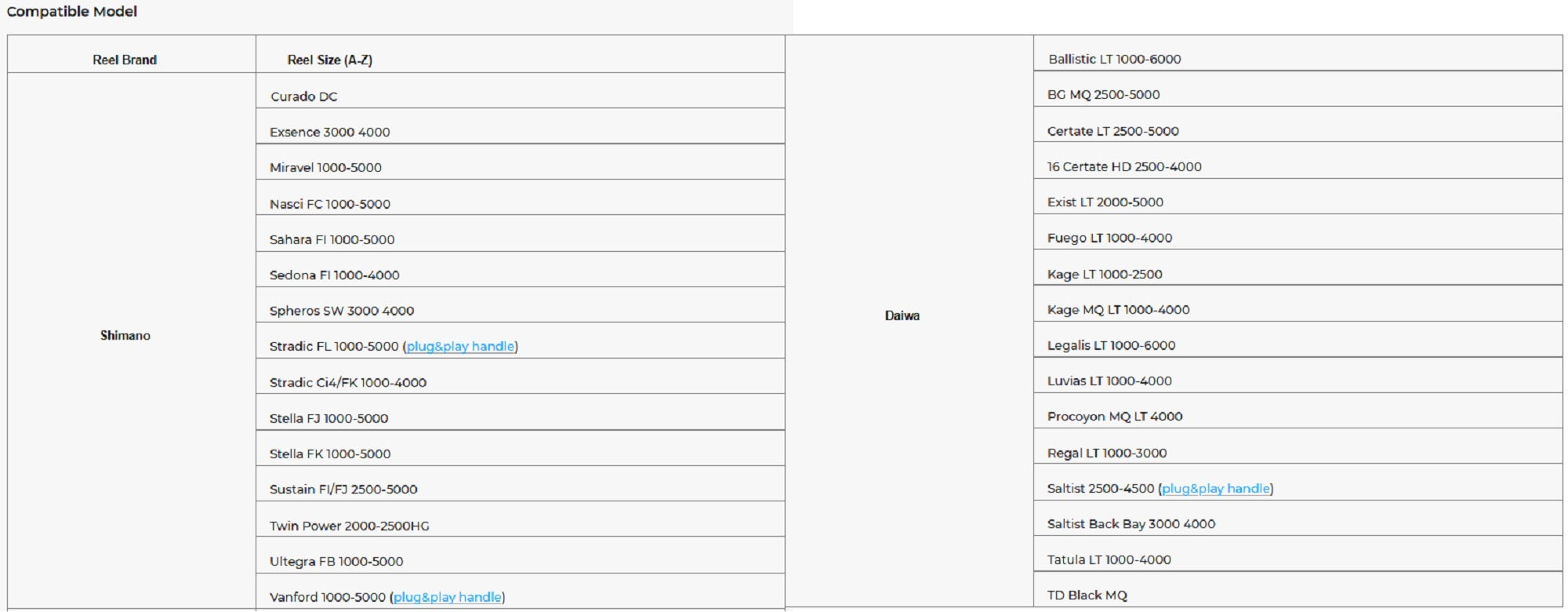Click the TD Black MQ entry

click(x=1087, y=596)
